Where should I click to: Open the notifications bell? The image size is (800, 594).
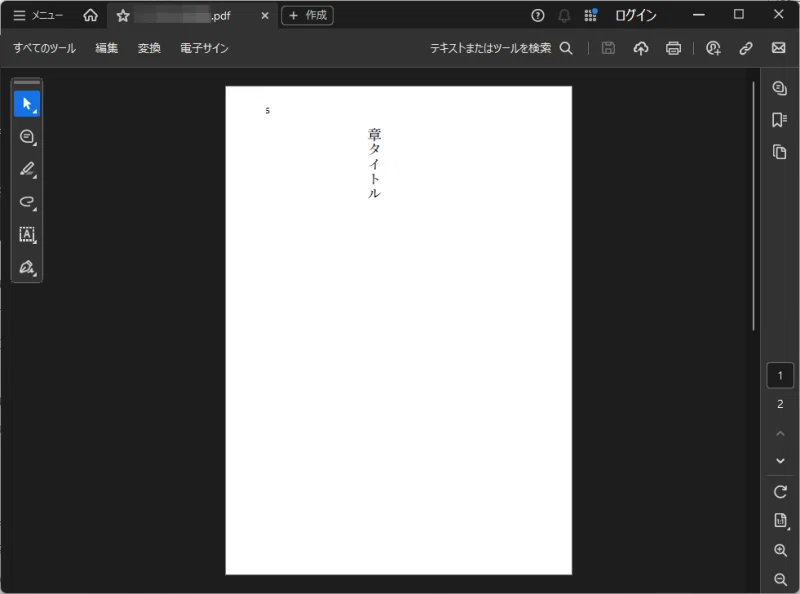tap(564, 16)
